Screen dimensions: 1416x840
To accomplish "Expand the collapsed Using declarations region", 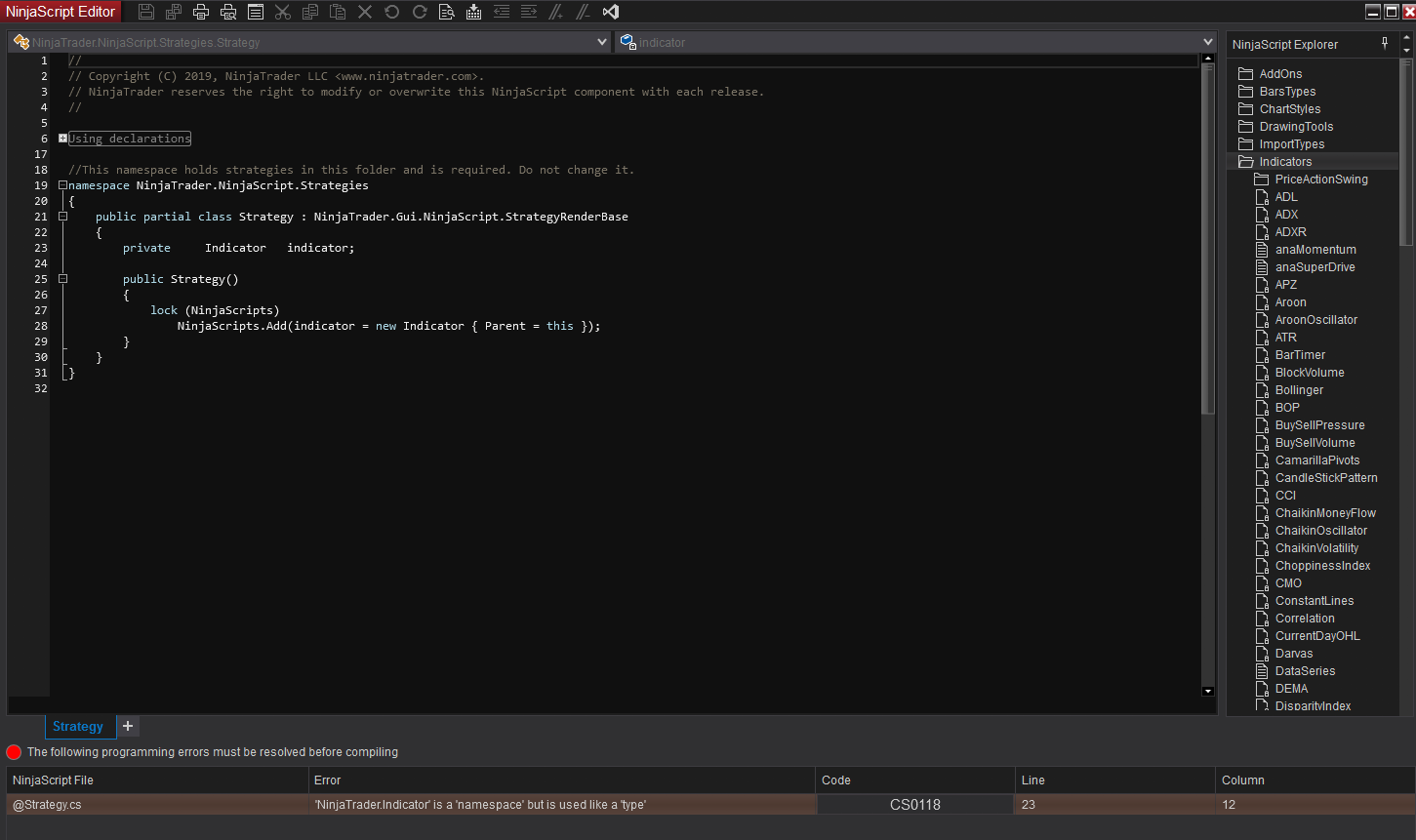I will [x=62, y=139].
